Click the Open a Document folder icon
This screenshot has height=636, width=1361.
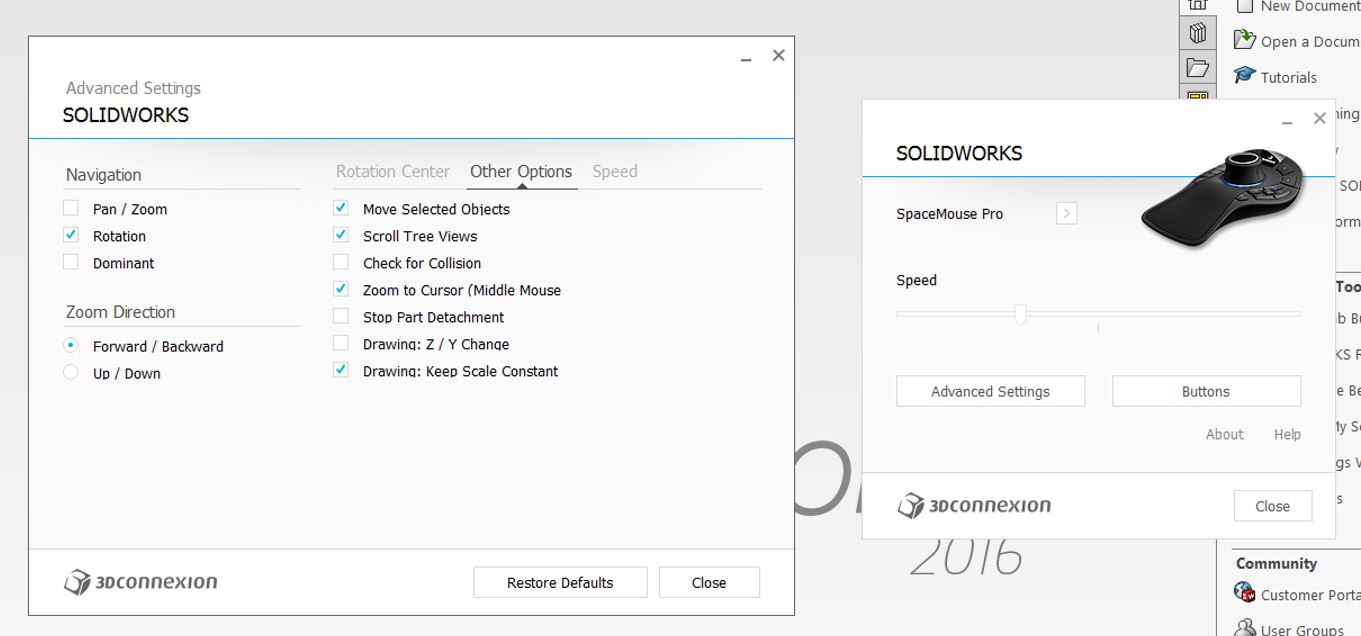tap(1244, 40)
